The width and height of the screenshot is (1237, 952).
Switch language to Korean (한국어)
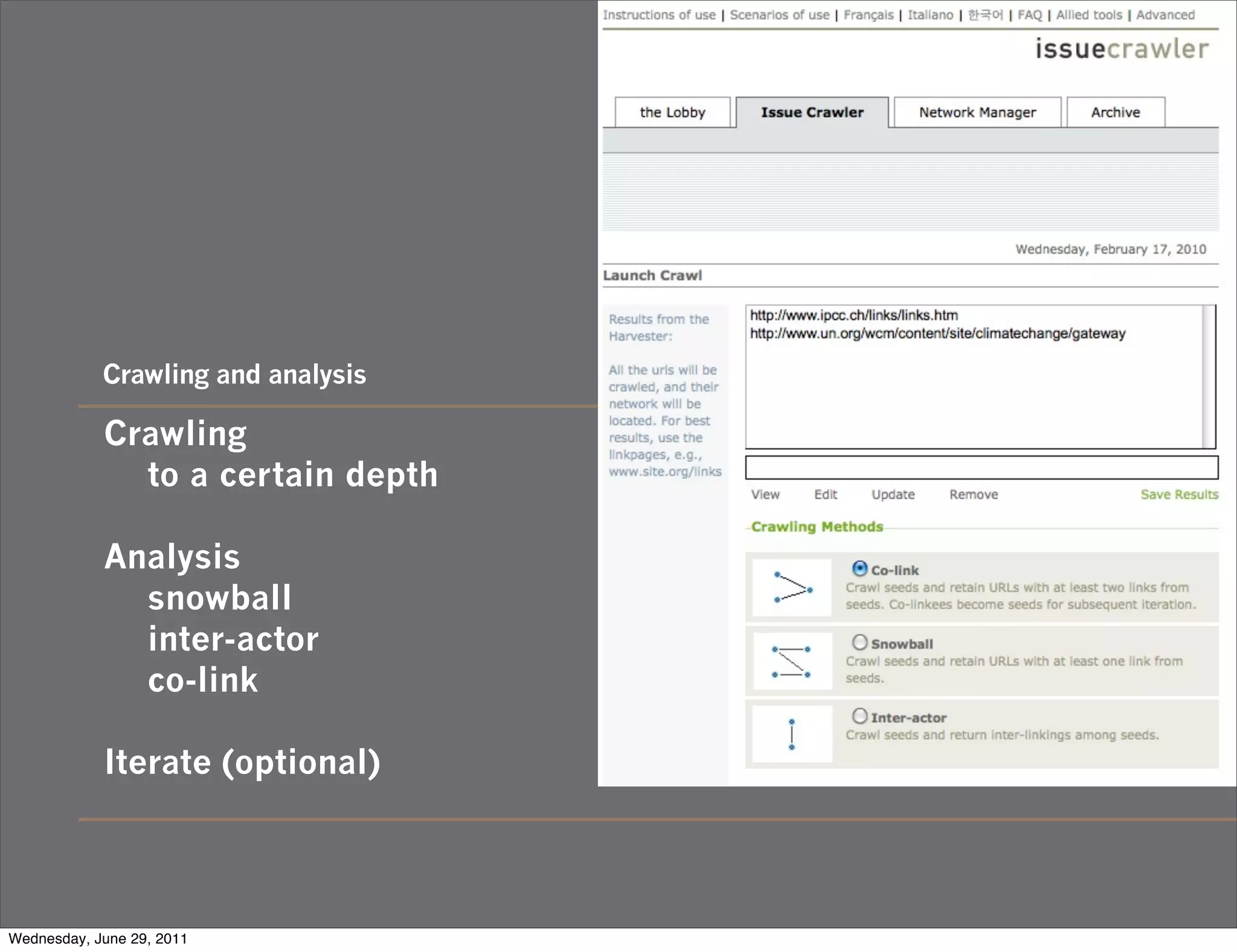pyautogui.click(x=985, y=15)
